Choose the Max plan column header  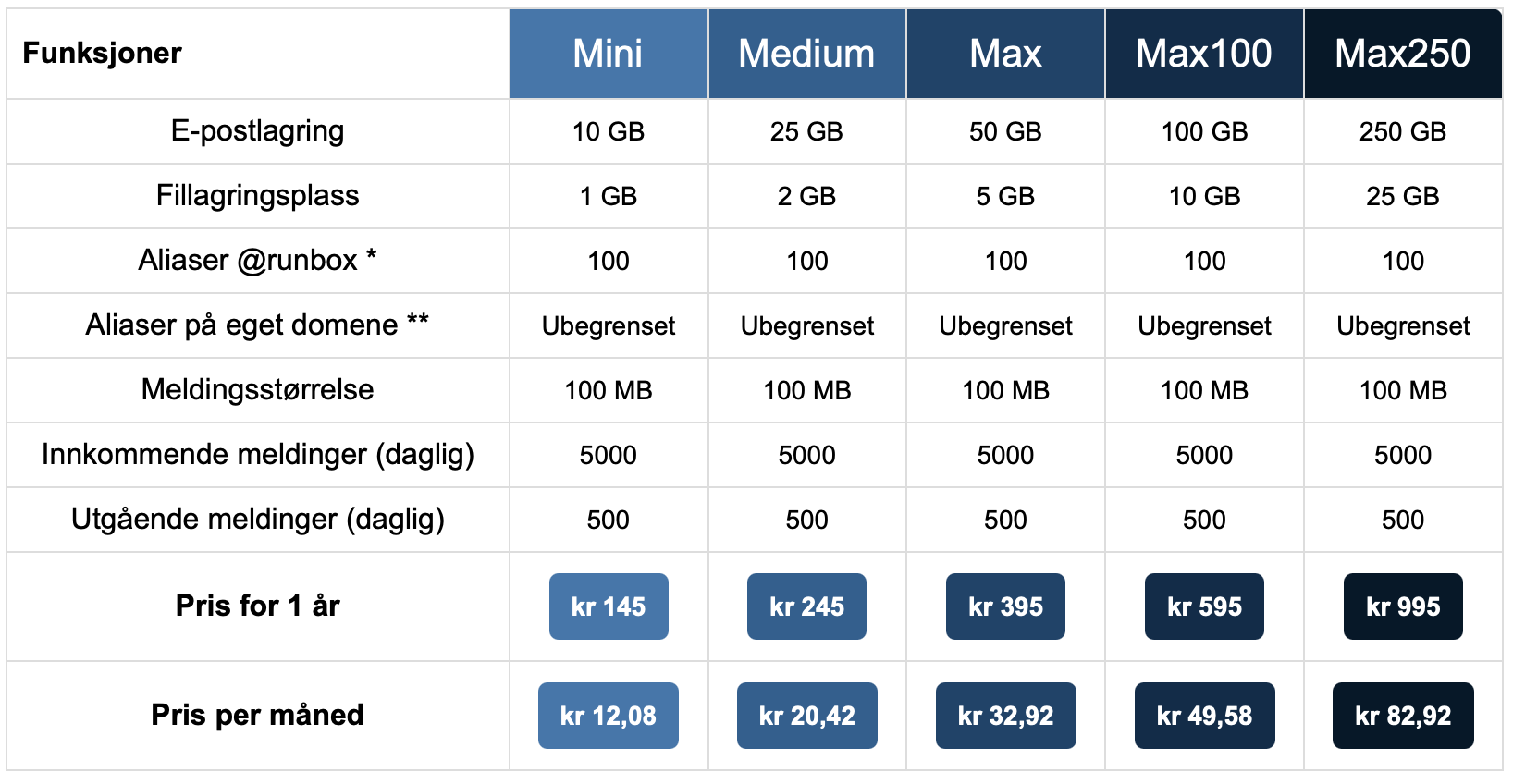coord(1005,54)
